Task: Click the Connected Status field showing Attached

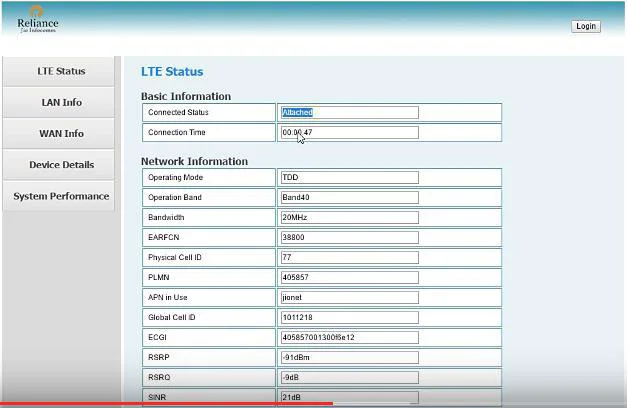Action: click(349, 112)
